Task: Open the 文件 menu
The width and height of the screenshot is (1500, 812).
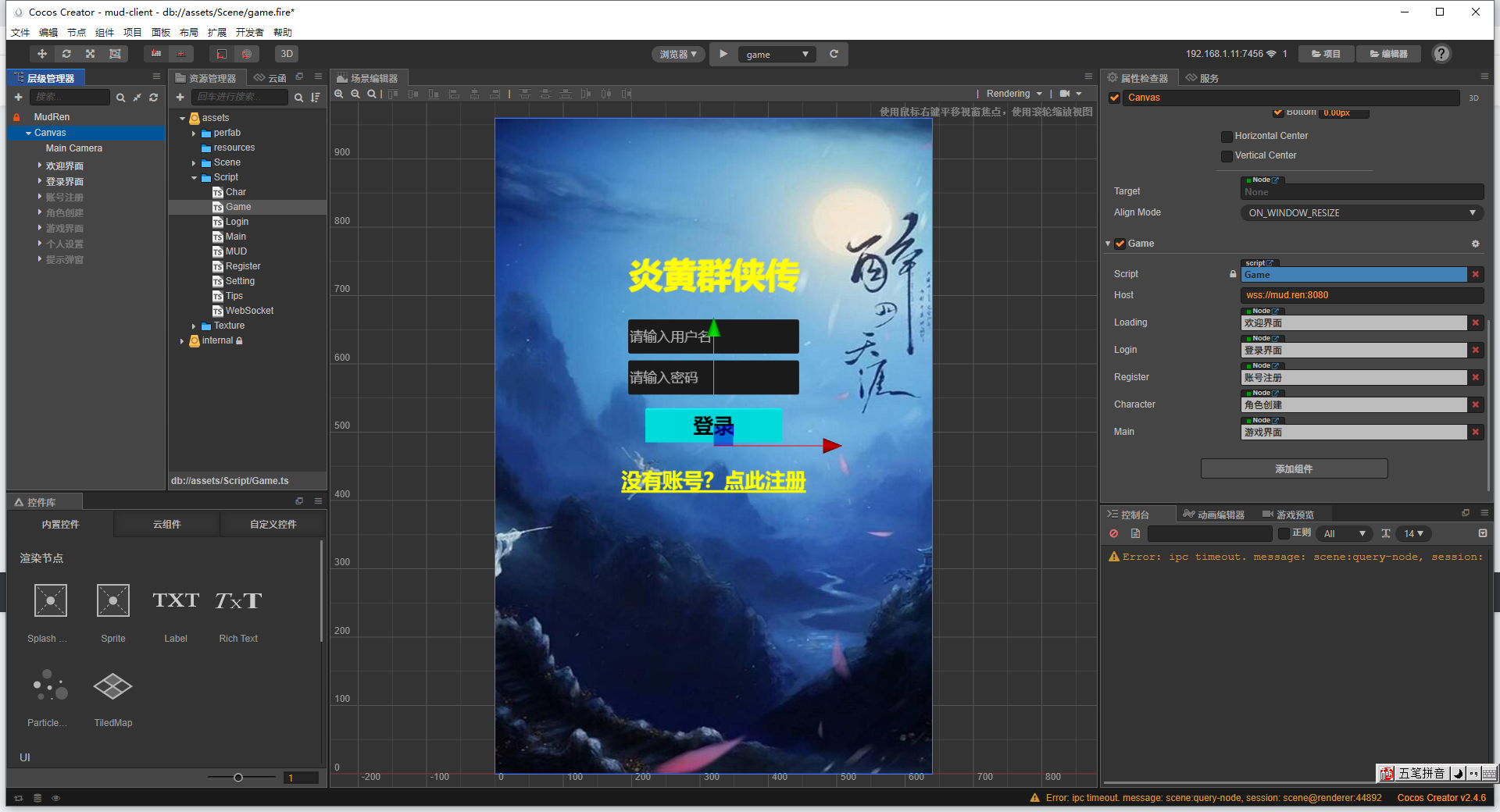Action: 20,32
